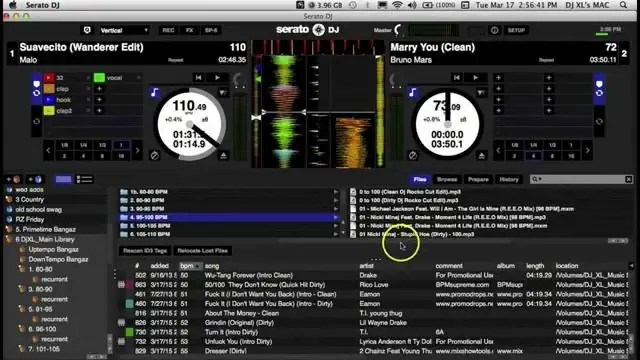This screenshot has height=360, width=640.
Task: Open crate 6 DjXL_Main Library
Action: [45, 240]
